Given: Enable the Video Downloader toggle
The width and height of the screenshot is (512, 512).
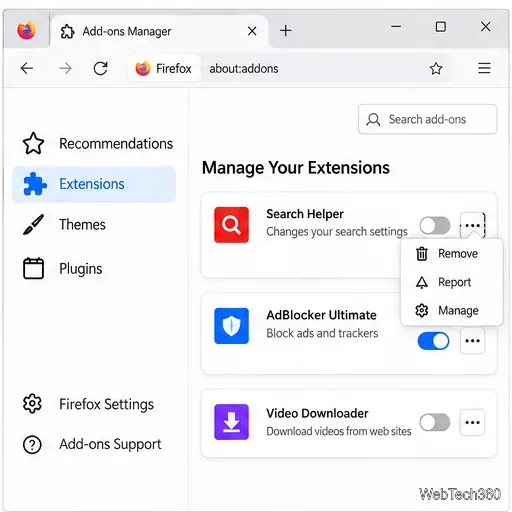Looking at the screenshot, I should coord(435,422).
